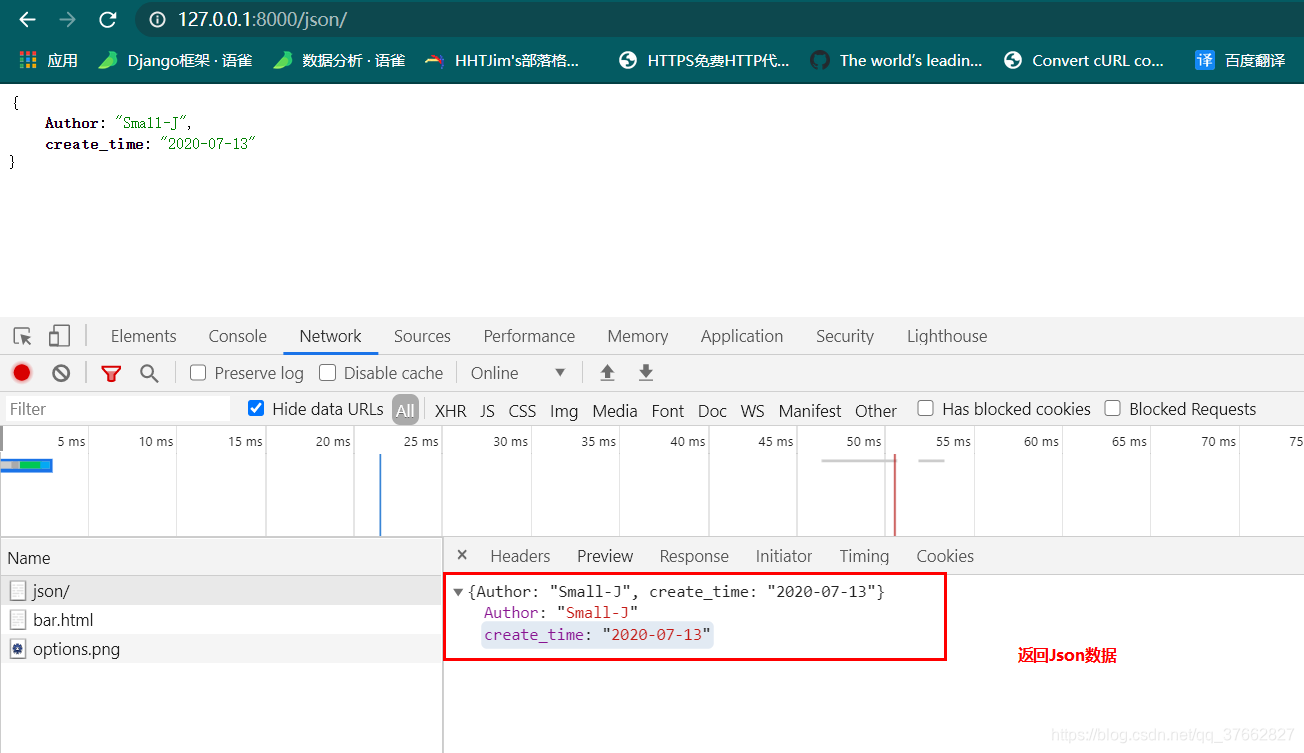Select the options.png request row
Viewport: 1304px width, 753px height.
(221, 649)
